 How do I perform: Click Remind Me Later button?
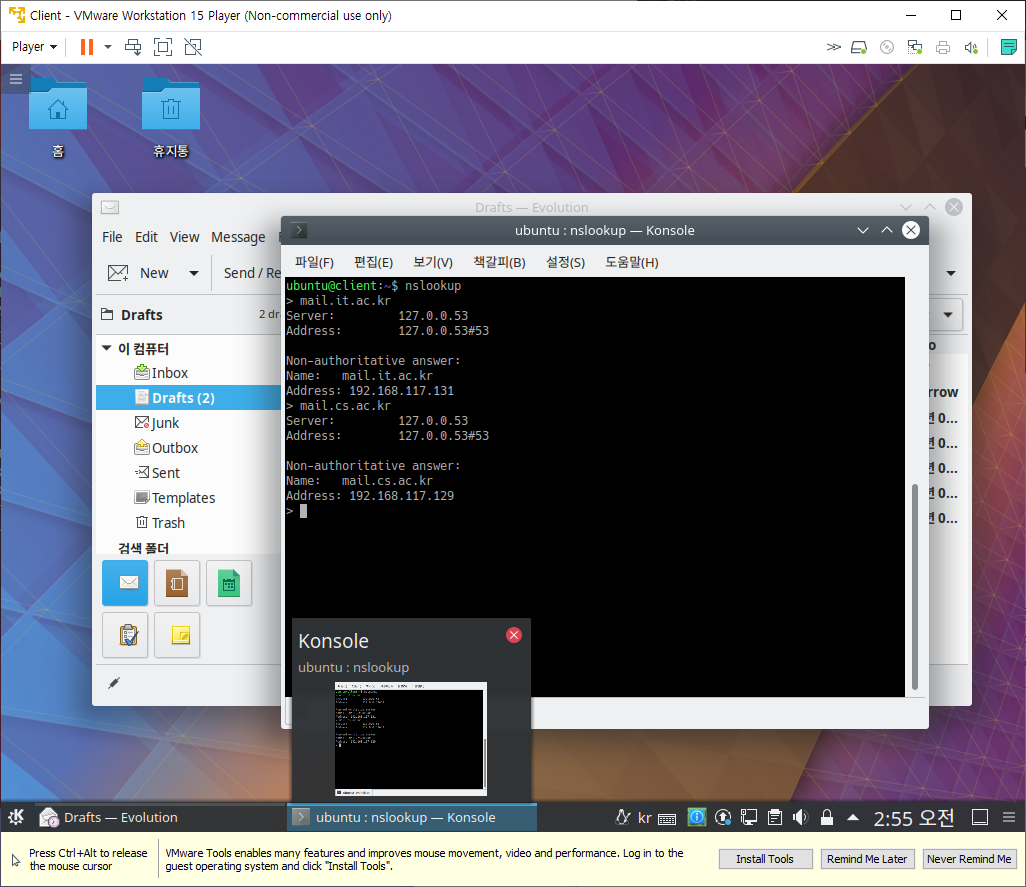pyautogui.click(x=867, y=859)
